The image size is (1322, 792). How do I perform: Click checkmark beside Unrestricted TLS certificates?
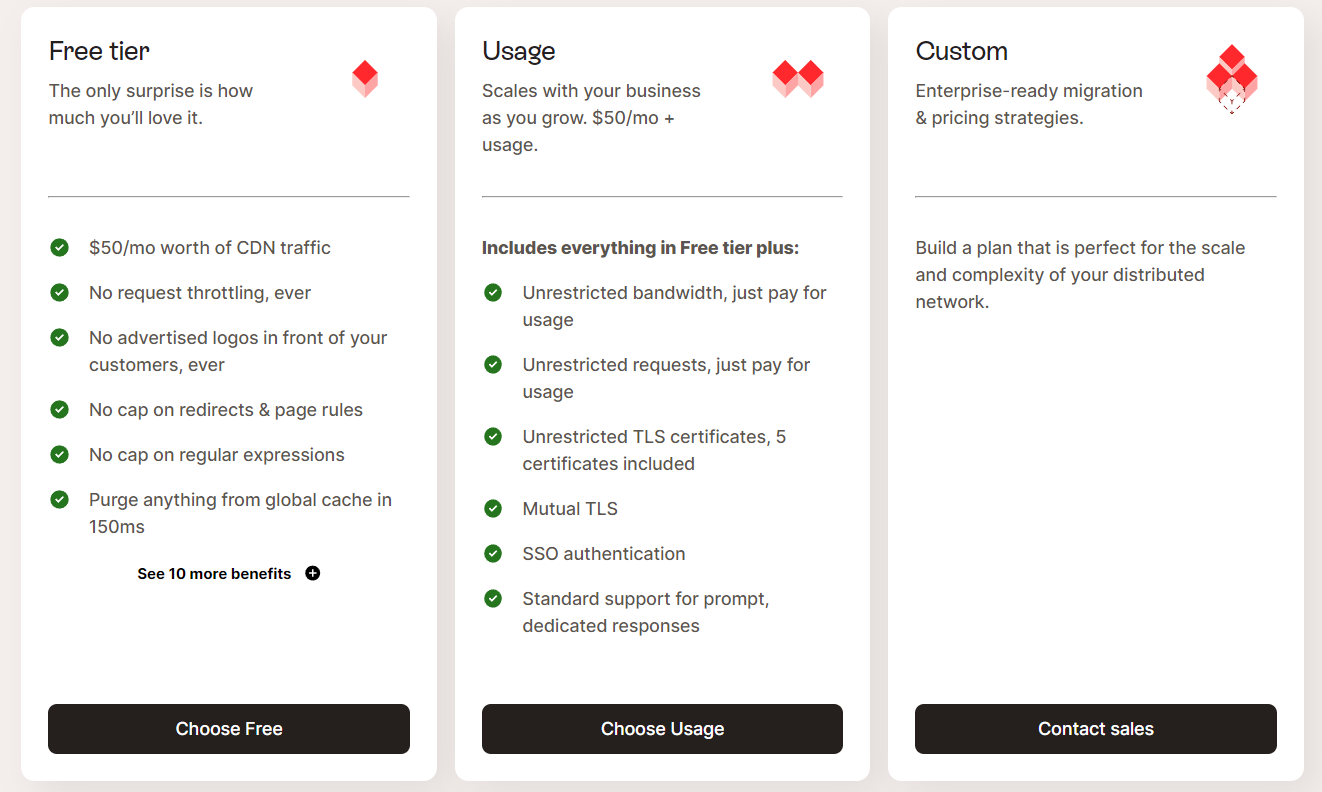click(493, 436)
